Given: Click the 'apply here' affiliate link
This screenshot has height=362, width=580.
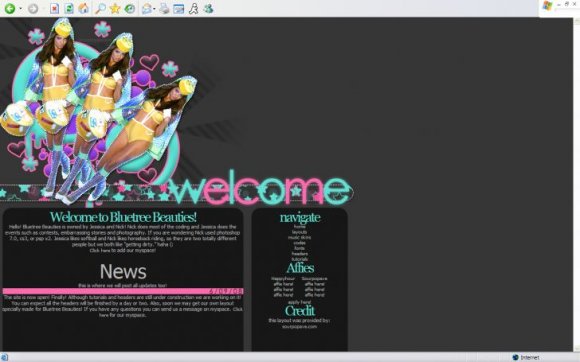Looking at the screenshot, I should (300, 302).
